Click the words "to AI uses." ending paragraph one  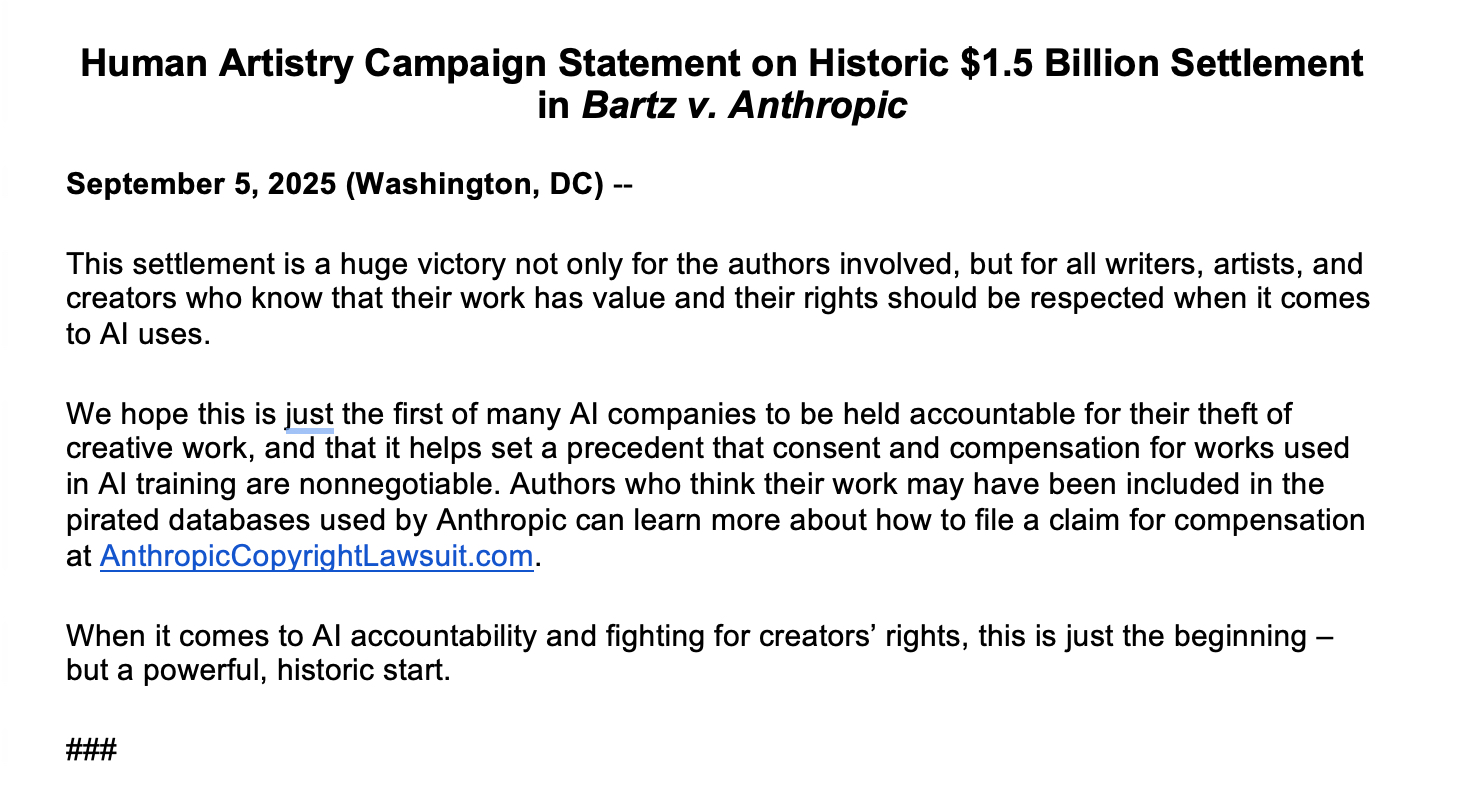[138, 335]
